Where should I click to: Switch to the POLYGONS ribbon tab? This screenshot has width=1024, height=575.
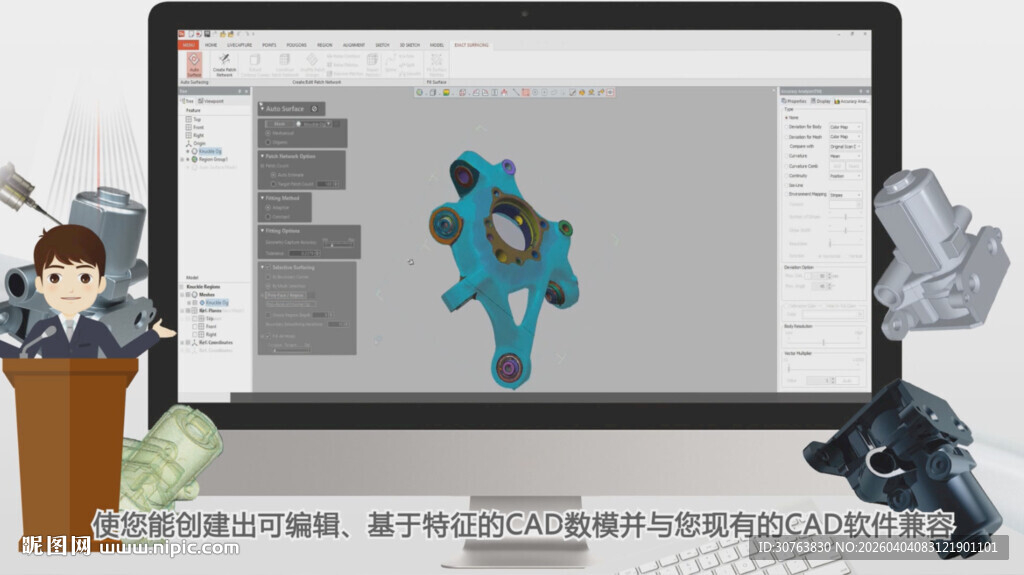[296, 45]
